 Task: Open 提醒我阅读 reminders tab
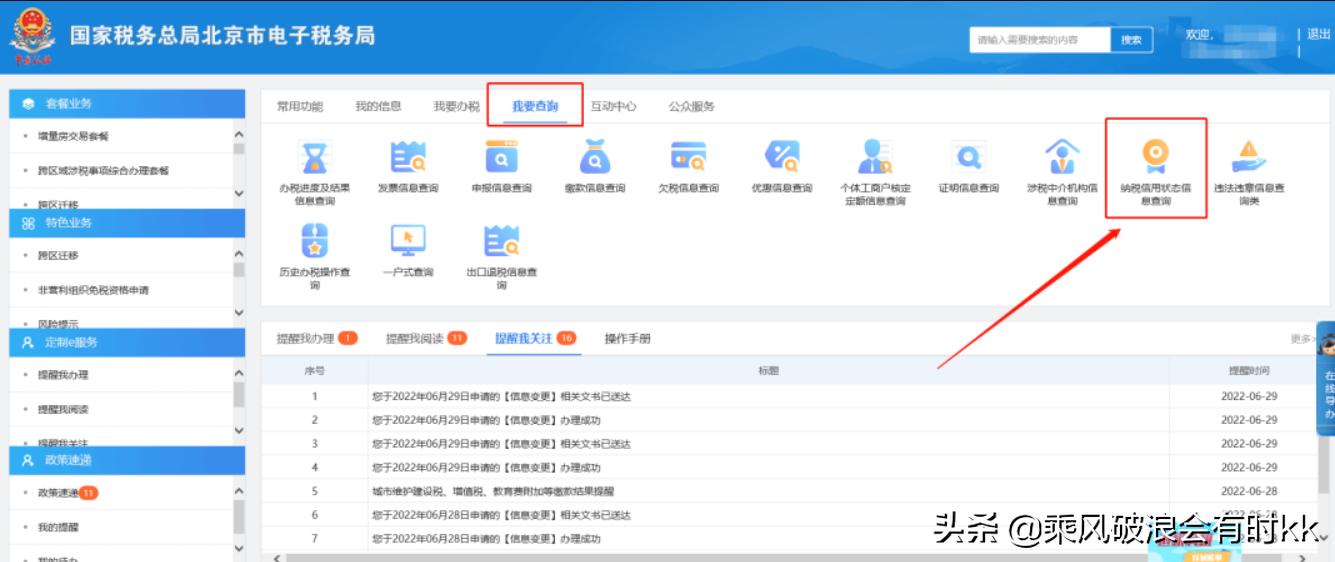(427, 339)
